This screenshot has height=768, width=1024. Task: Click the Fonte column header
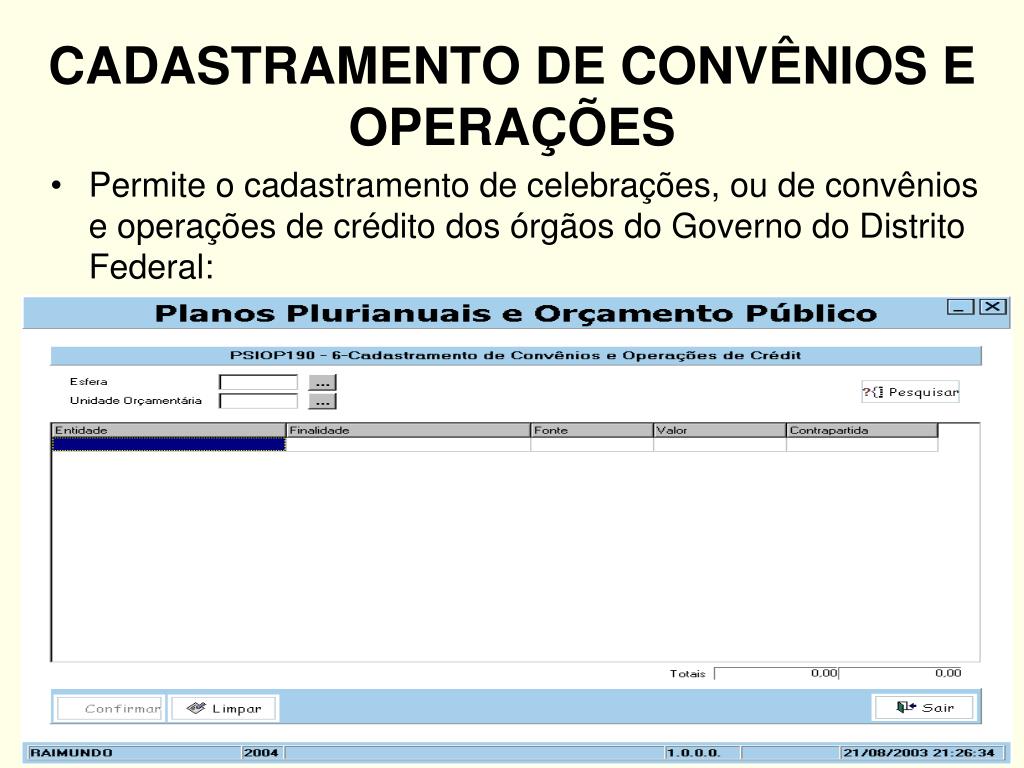[x=592, y=430]
